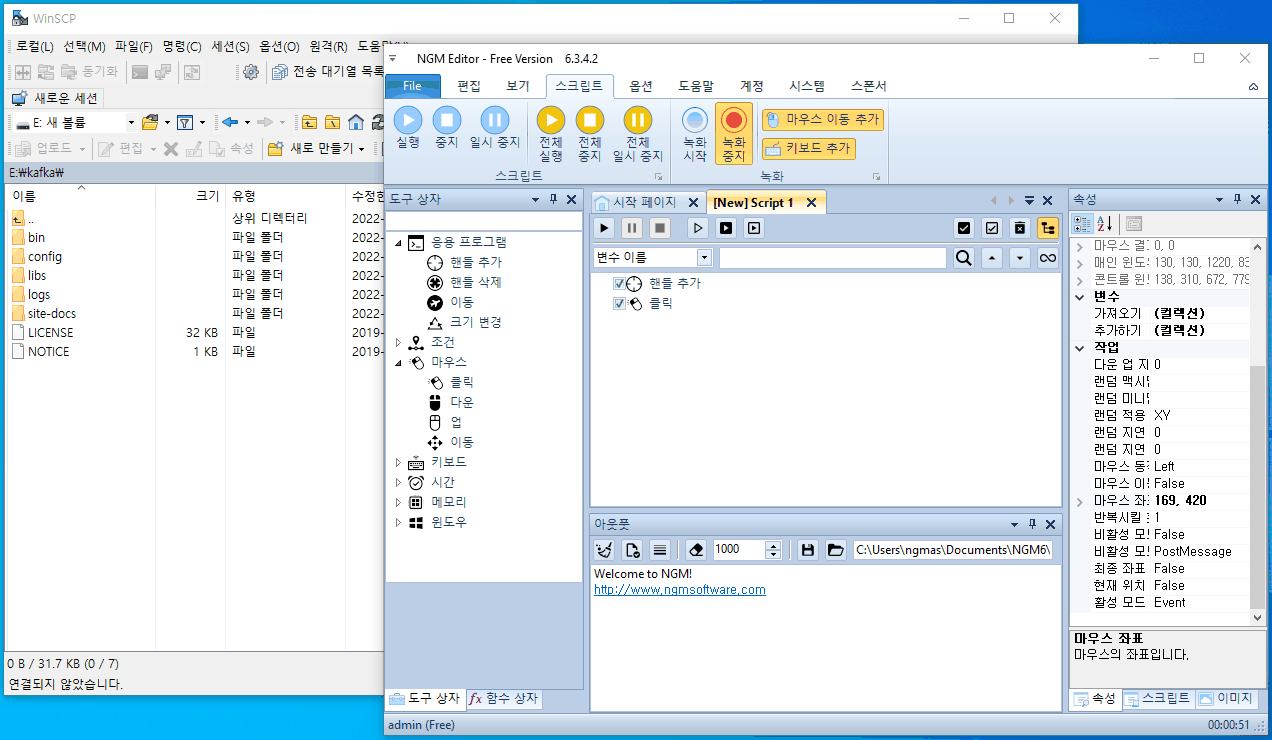1272x740 pixels.
Task: Click the 전체 일시 중지 ribbon button
Action: pos(638,134)
